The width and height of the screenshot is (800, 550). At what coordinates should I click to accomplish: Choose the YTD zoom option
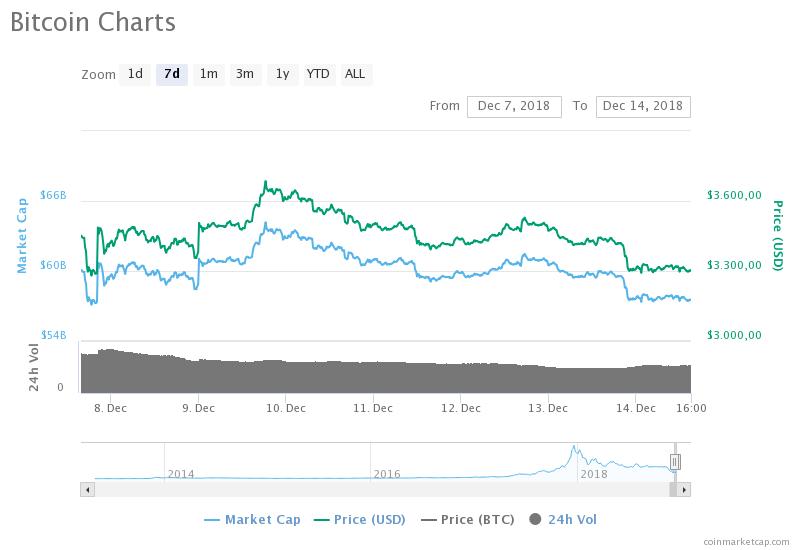[x=319, y=74]
